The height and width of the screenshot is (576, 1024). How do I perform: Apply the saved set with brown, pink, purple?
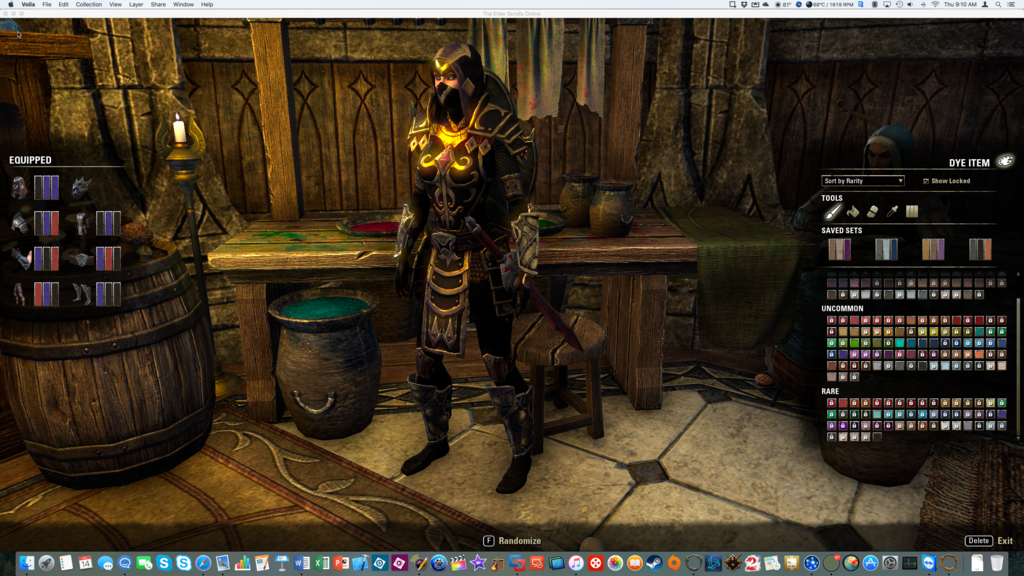839,249
